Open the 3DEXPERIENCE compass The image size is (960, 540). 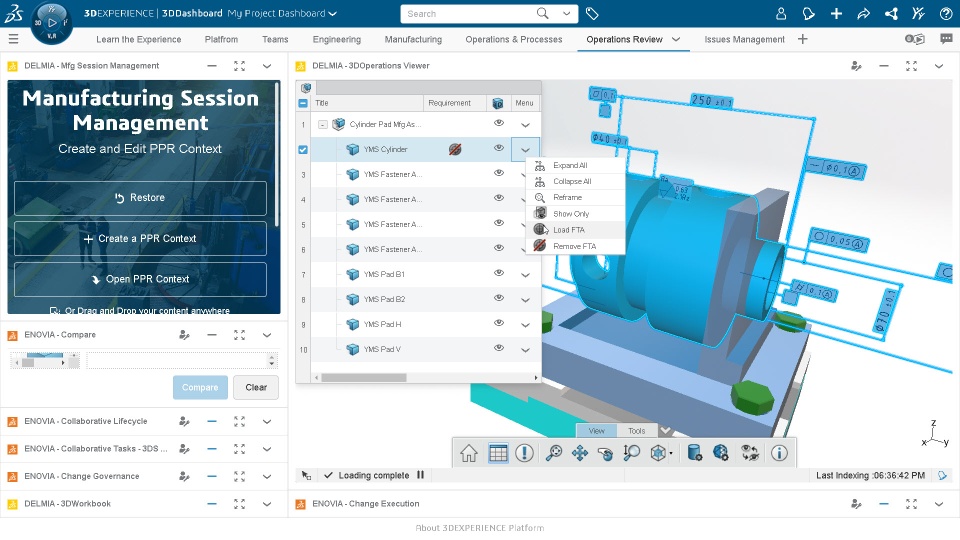tap(51, 23)
